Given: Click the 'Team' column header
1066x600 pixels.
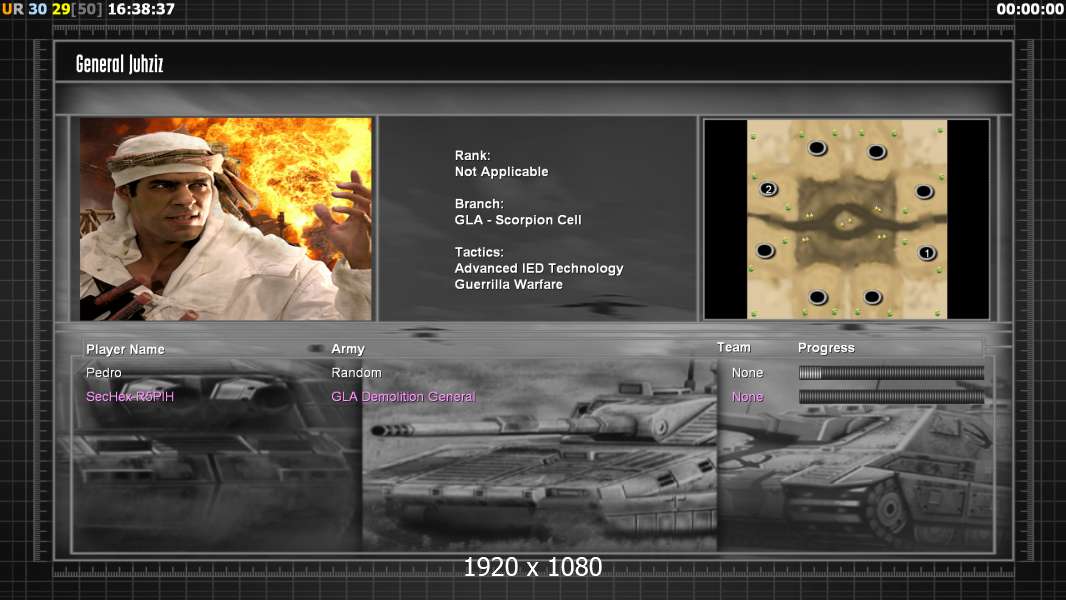Looking at the screenshot, I should 734,347.
